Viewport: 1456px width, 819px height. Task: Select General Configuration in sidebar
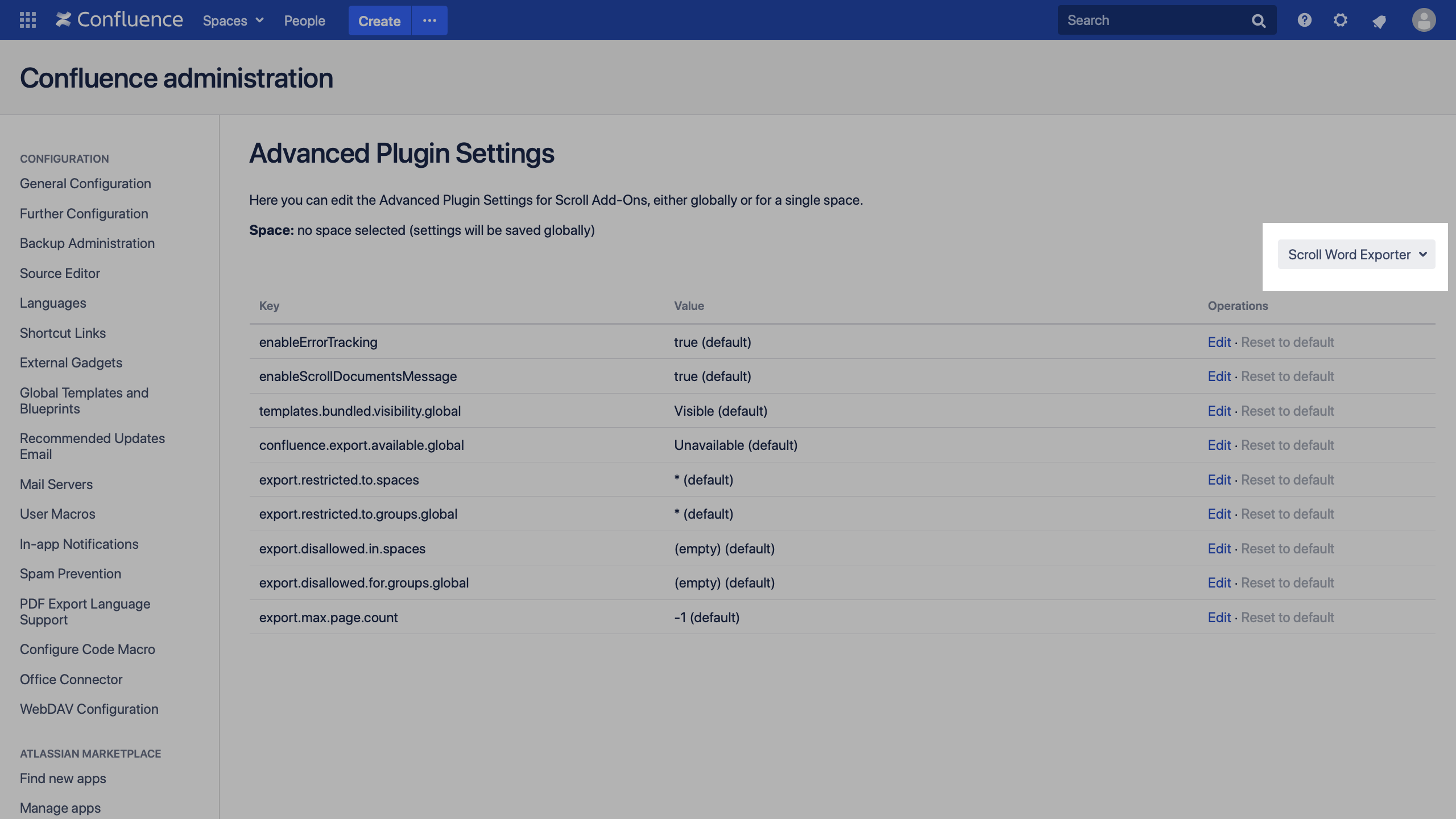coord(85,183)
